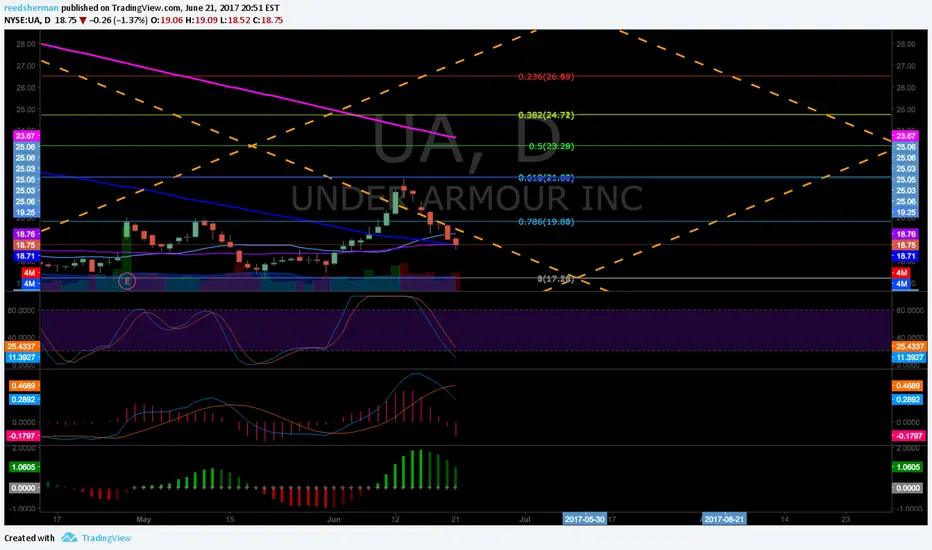Screen dimensions: 932x550
Task: Click the 14 date label on time axis
Action: tap(785, 519)
